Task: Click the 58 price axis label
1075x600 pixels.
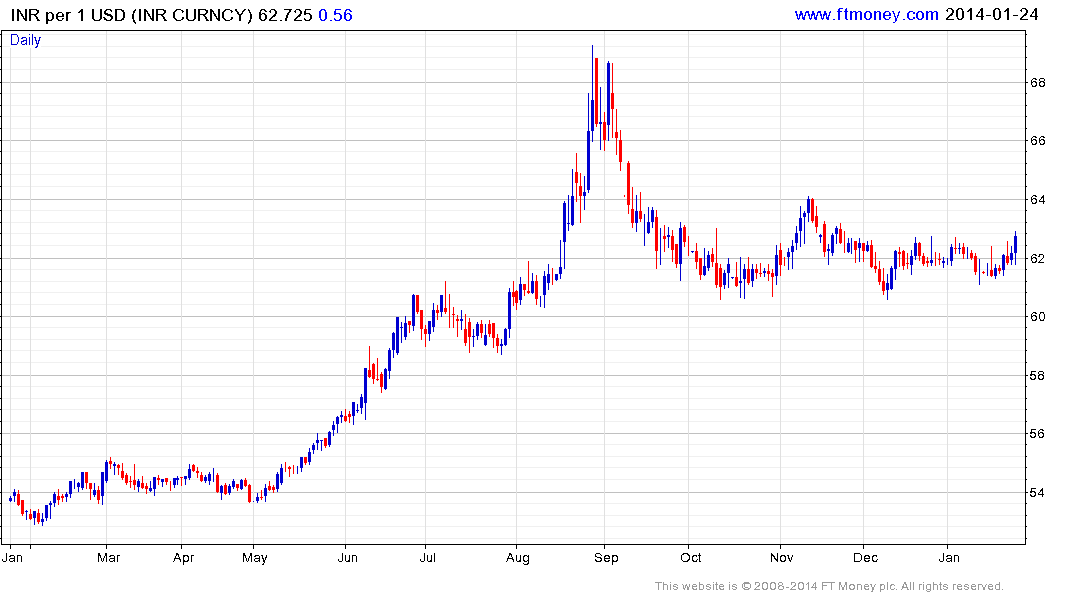Action: pos(1037,376)
